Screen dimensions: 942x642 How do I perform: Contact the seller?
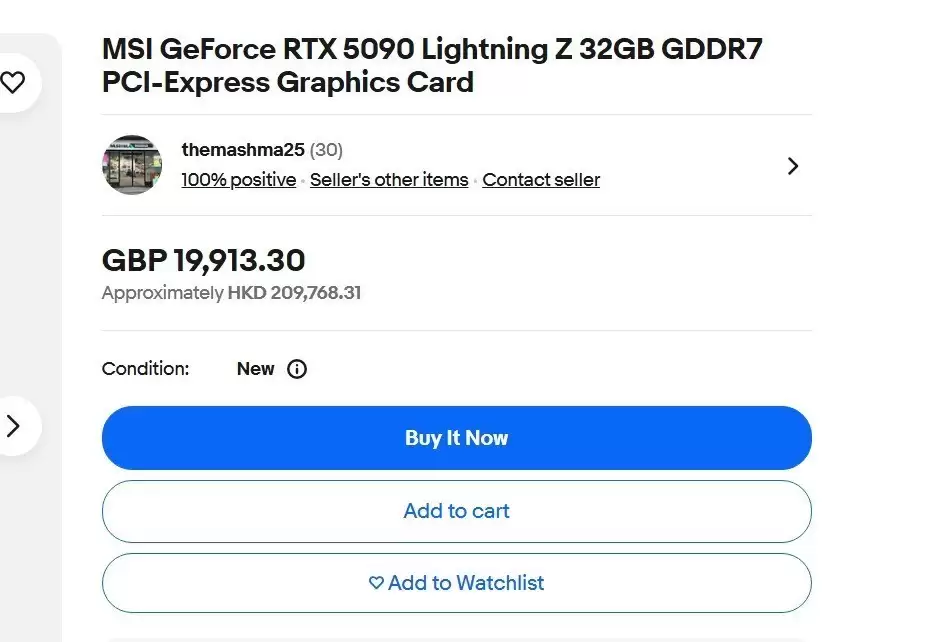pyautogui.click(x=541, y=180)
